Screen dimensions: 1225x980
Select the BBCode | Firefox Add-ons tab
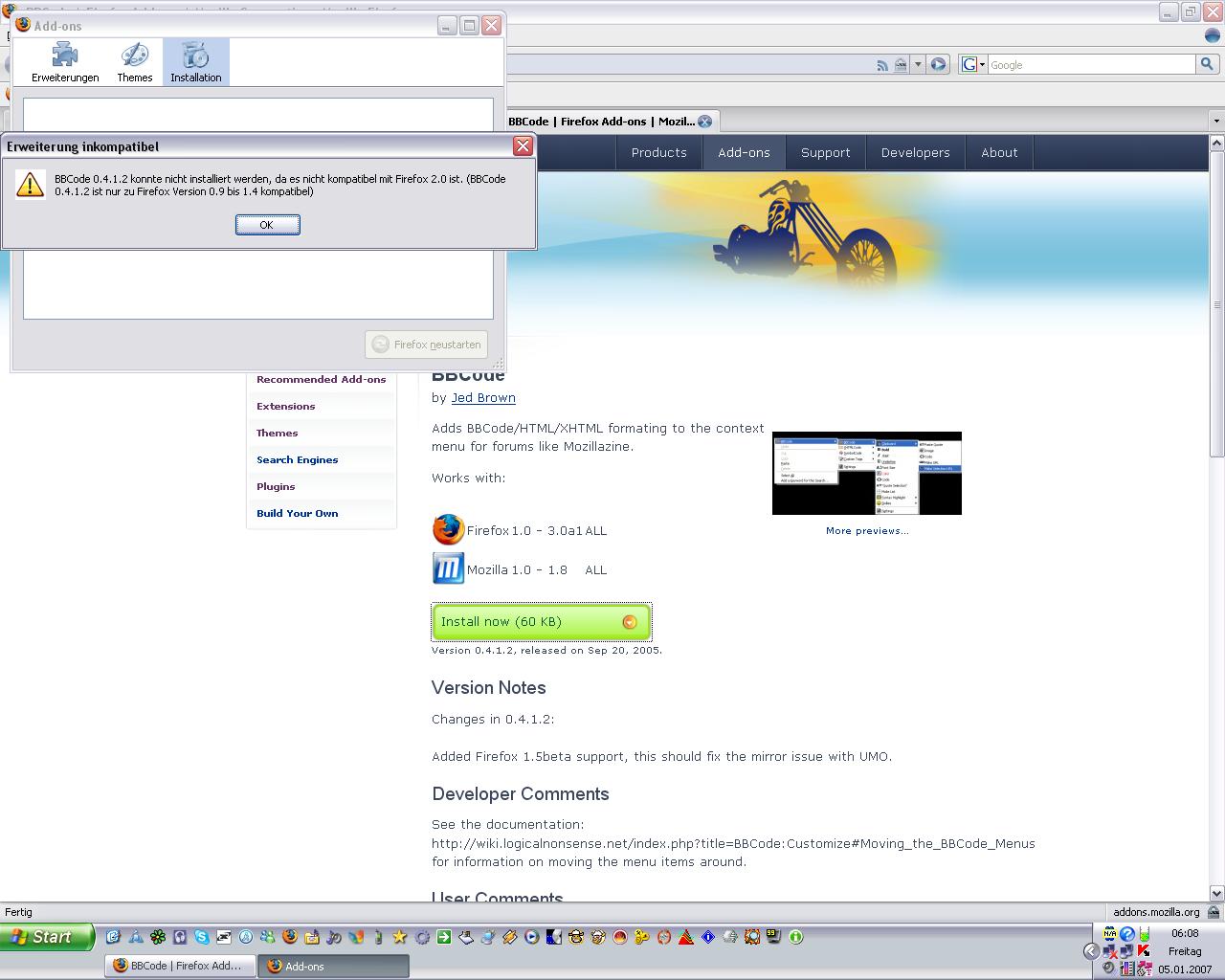(x=601, y=122)
